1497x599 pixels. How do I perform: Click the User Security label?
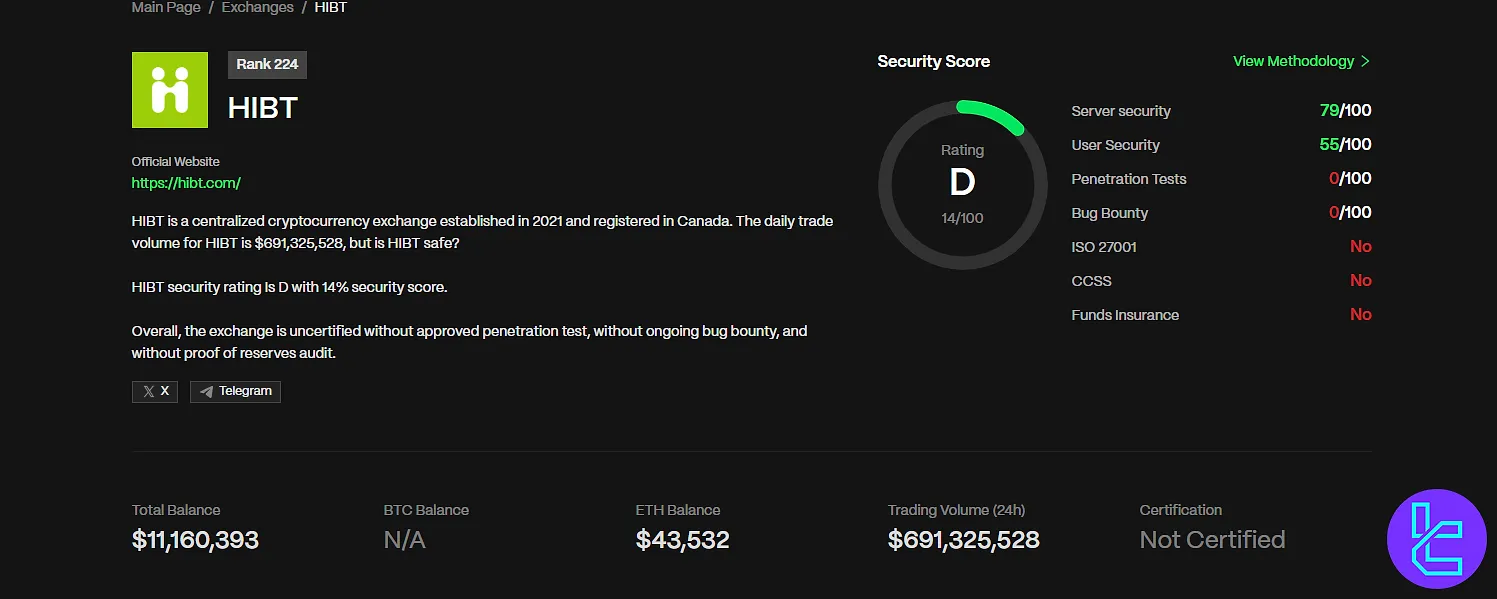[1115, 145]
